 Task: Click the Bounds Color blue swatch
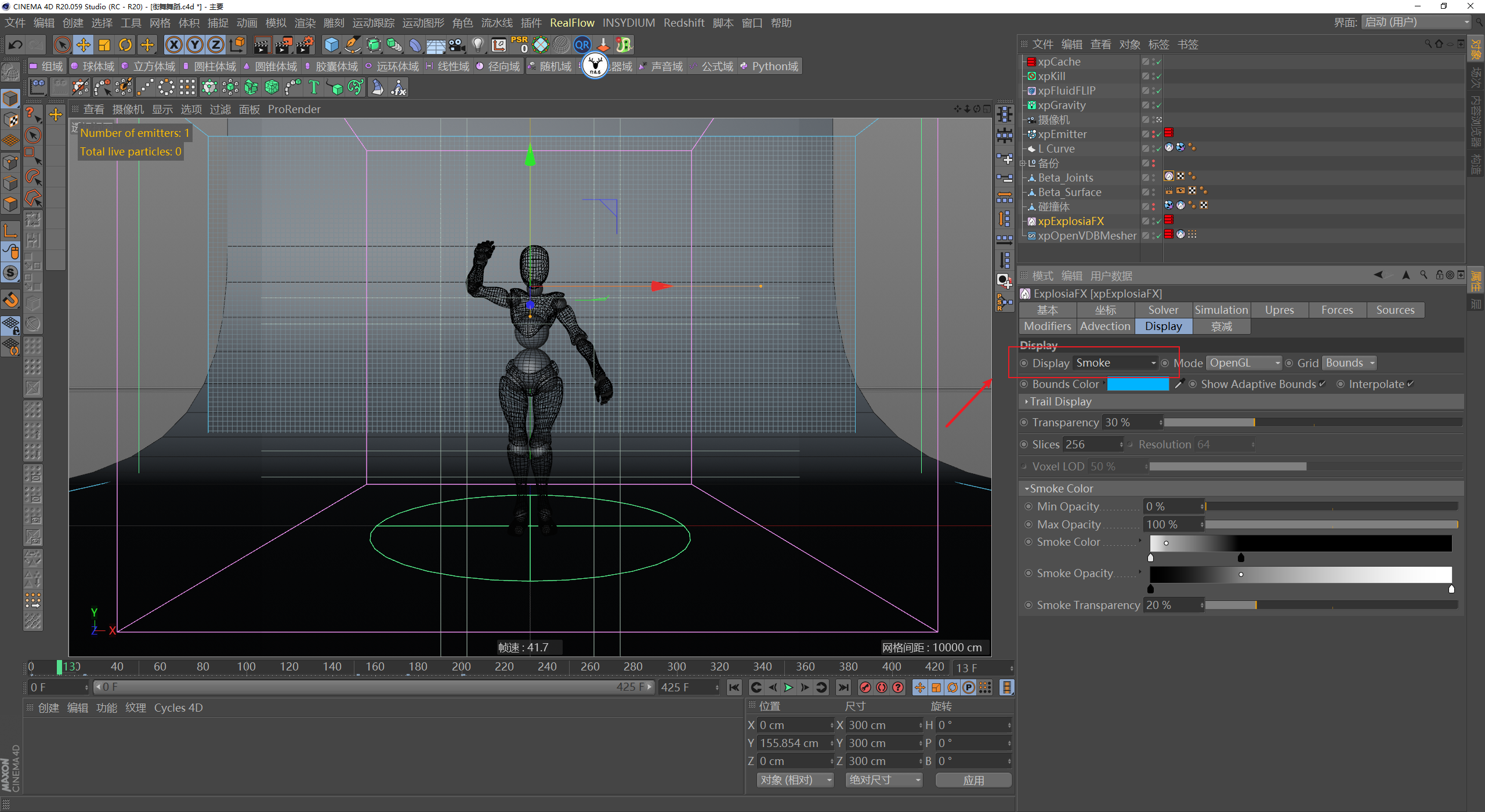click(x=1138, y=384)
